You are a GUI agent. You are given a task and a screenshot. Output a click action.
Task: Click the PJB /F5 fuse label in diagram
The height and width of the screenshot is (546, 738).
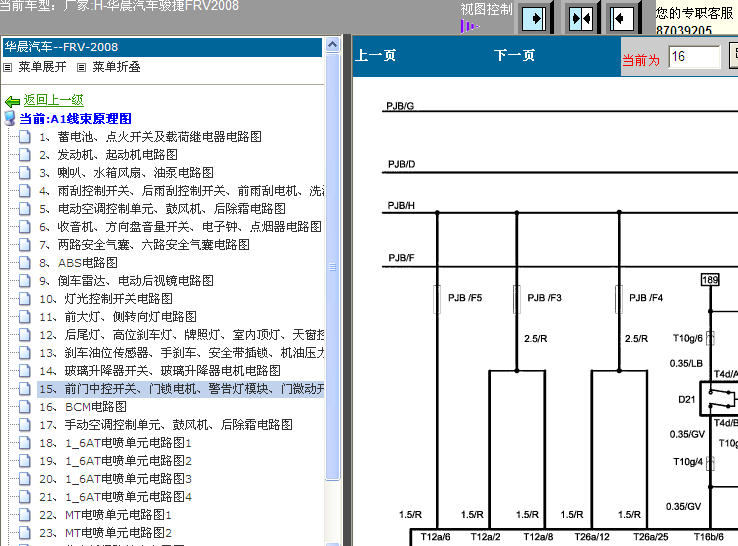tap(465, 298)
